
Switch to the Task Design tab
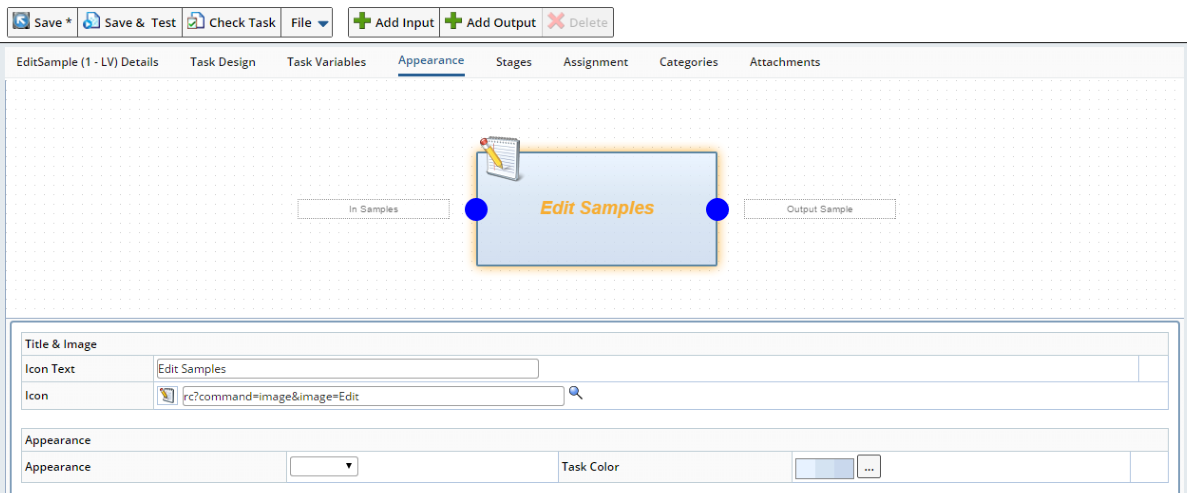[x=223, y=62]
